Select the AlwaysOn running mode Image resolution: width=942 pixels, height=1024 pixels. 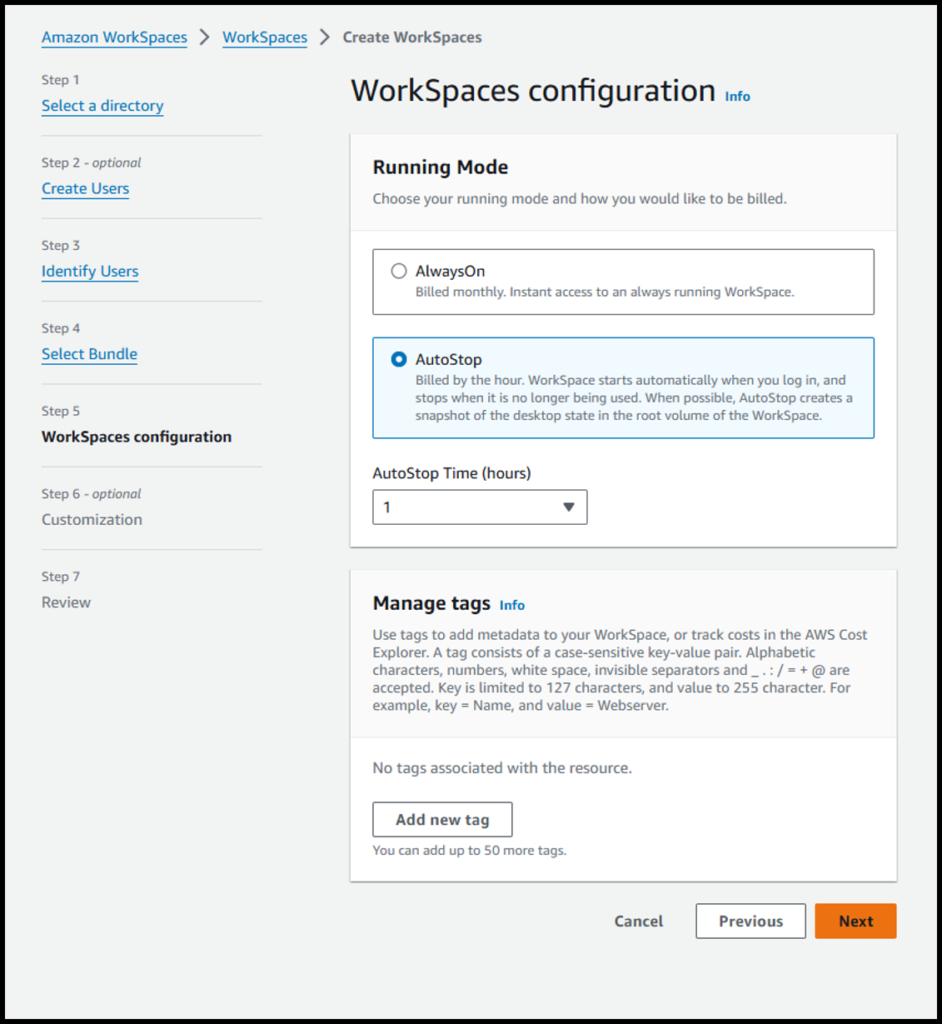398,270
